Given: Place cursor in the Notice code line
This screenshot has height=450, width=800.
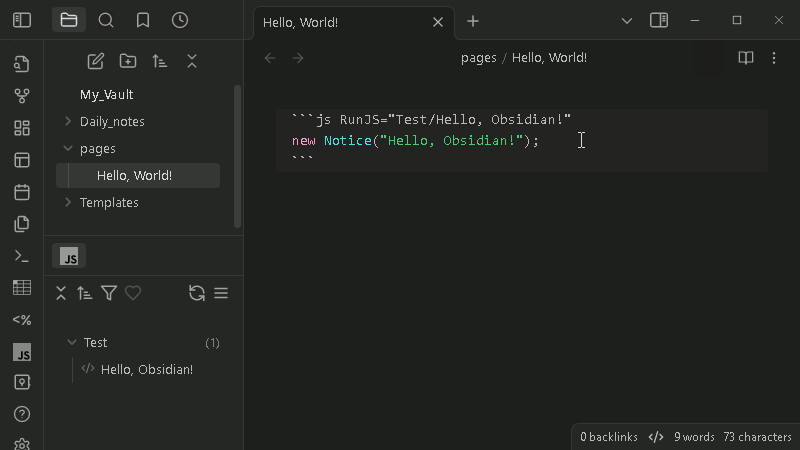Looking at the screenshot, I should (x=415, y=141).
